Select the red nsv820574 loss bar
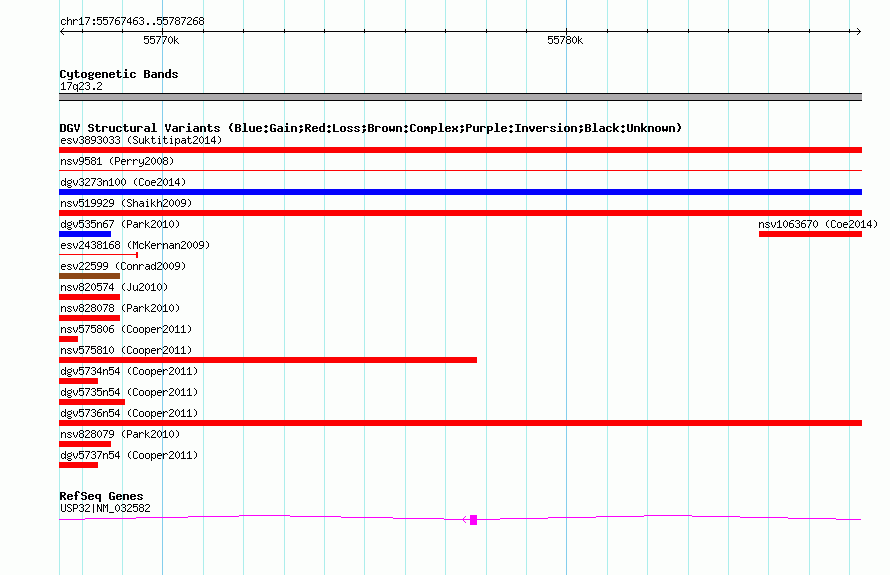This screenshot has height=575, width=890. point(90,297)
